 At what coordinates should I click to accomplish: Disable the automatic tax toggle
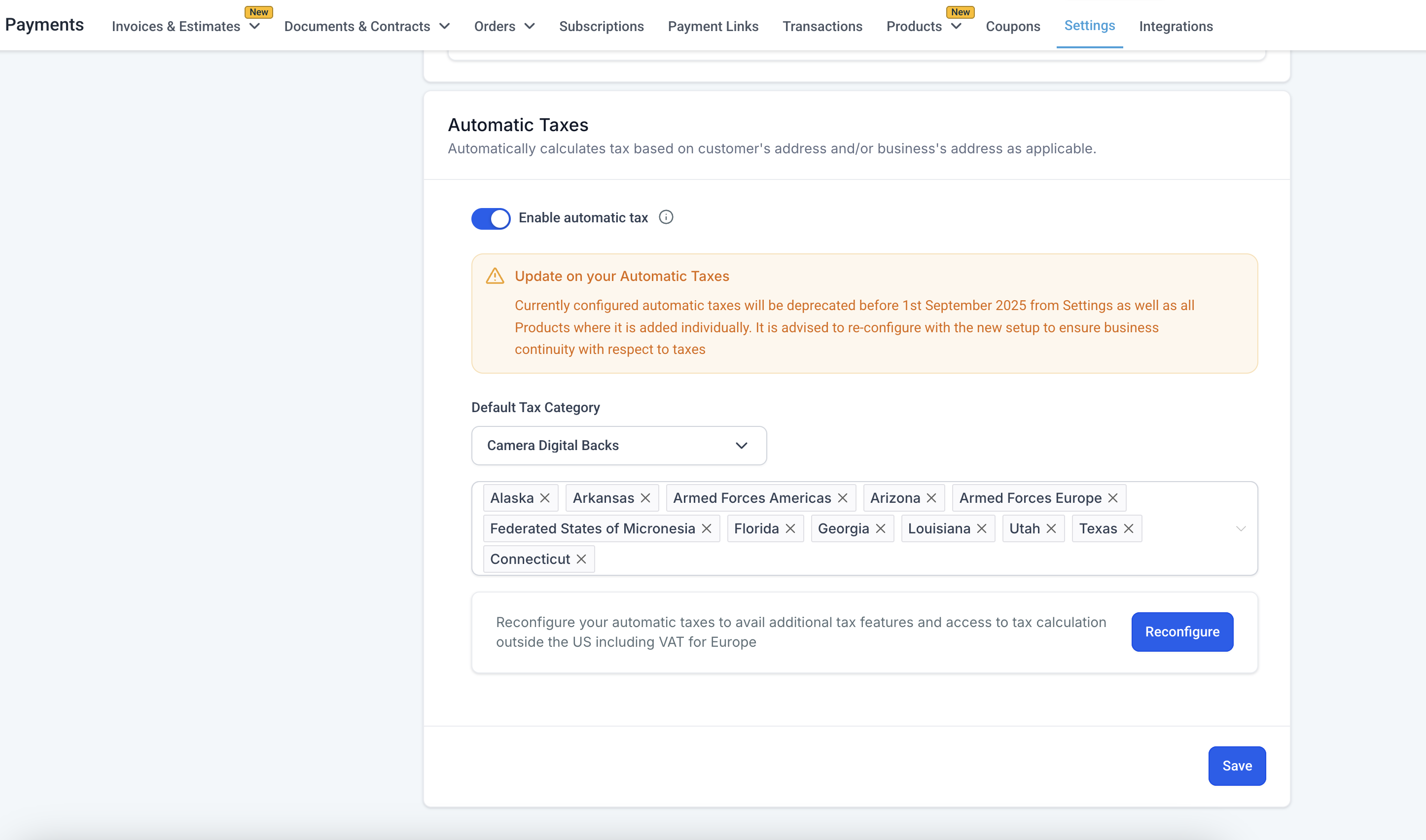pyautogui.click(x=491, y=218)
